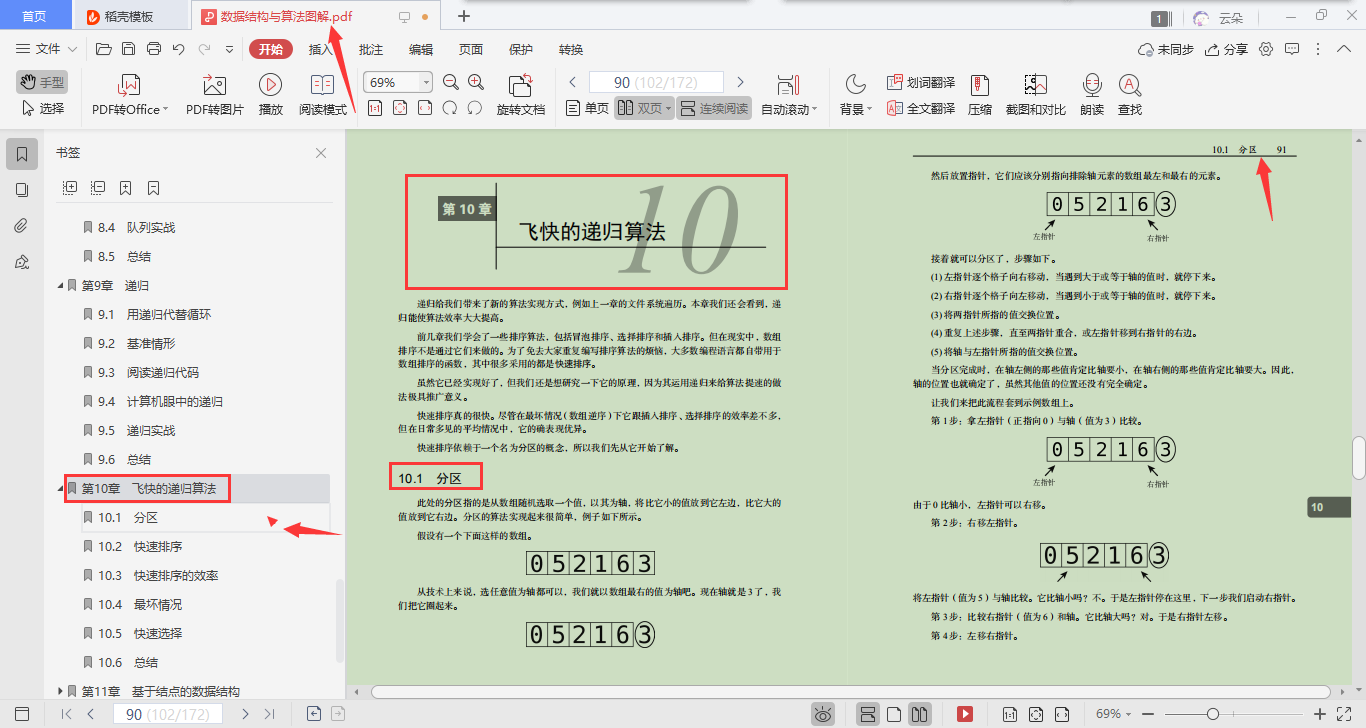
Task: Click the save icon in quick toolbar
Action: click(x=128, y=49)
